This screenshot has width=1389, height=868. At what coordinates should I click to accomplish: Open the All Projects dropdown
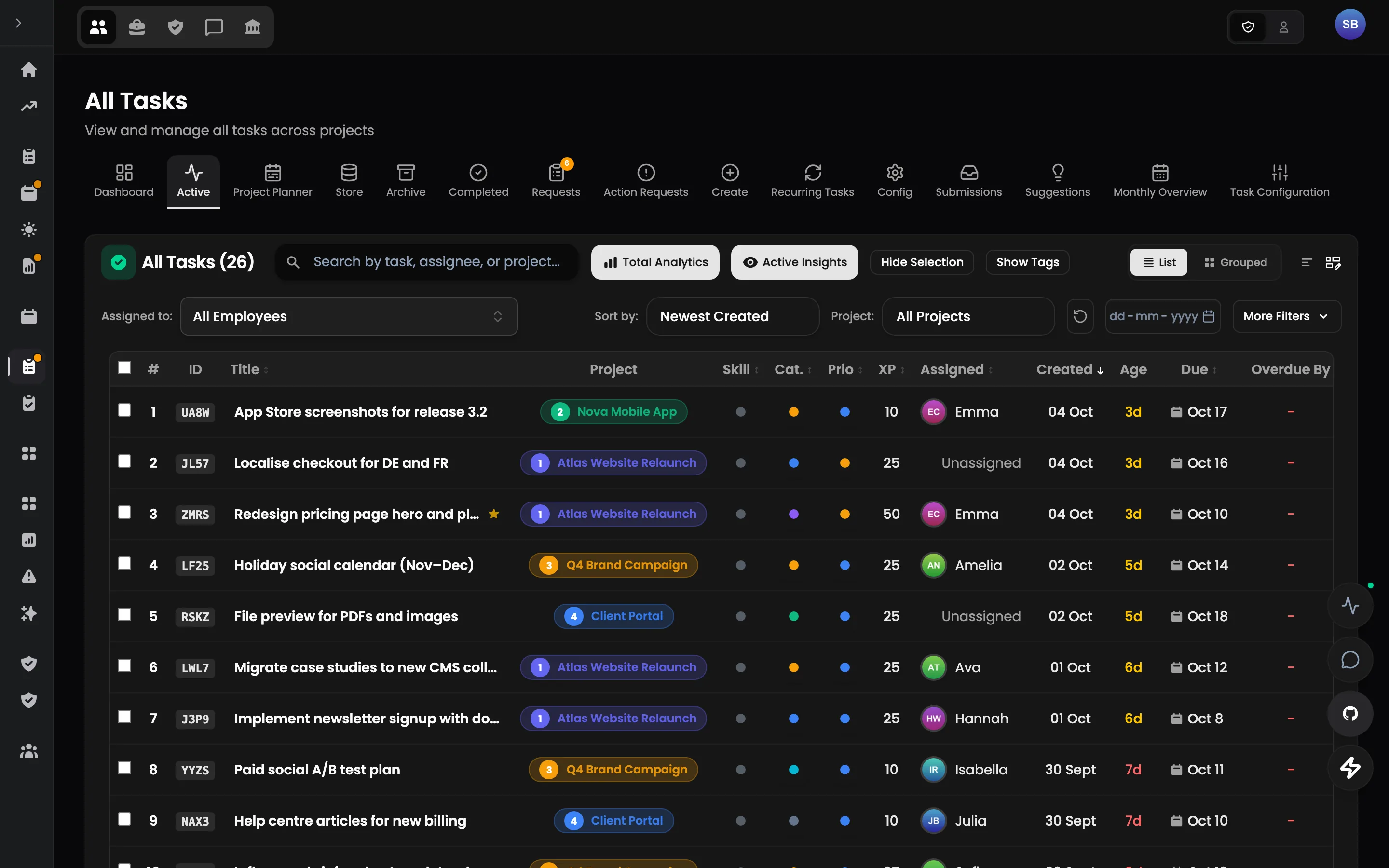pyautogui.click(x=967, y=316)
